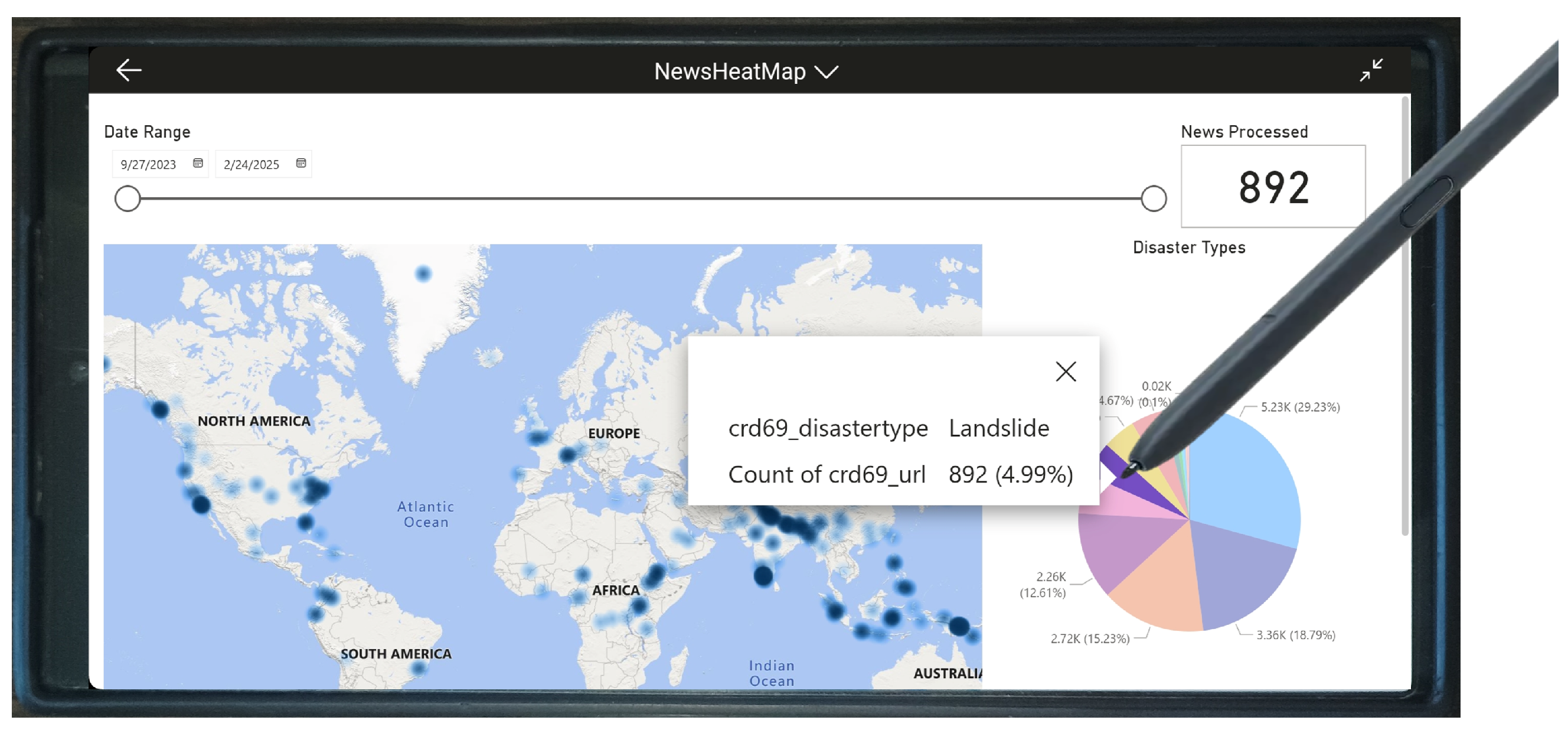Open the end date calendar picker icon
Image resolution: width=1568 pixels, height=733 pixels.
coord(300,163)
